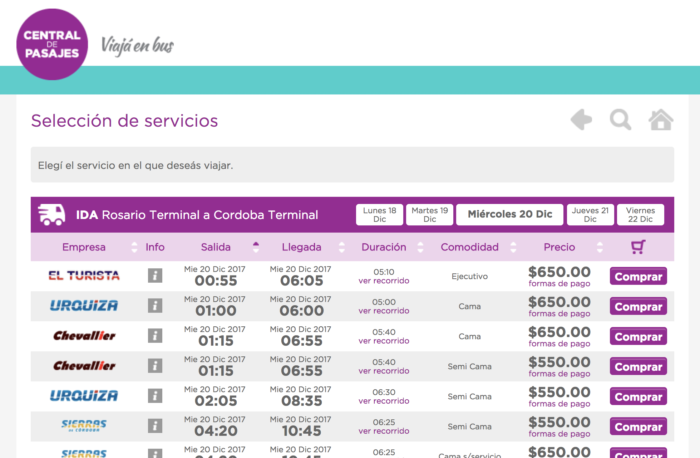700x458 pixels.
Task: Click info icon for Chevallier Cama service
Action: coord(155,336)
